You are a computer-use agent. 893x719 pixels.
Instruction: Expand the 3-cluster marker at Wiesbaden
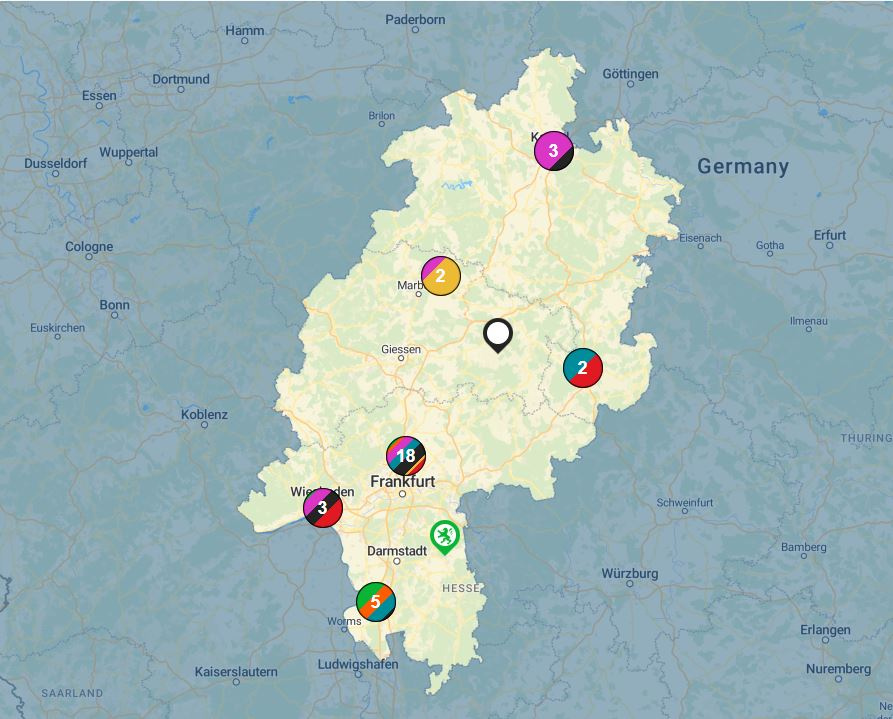[x=323, y=508]
